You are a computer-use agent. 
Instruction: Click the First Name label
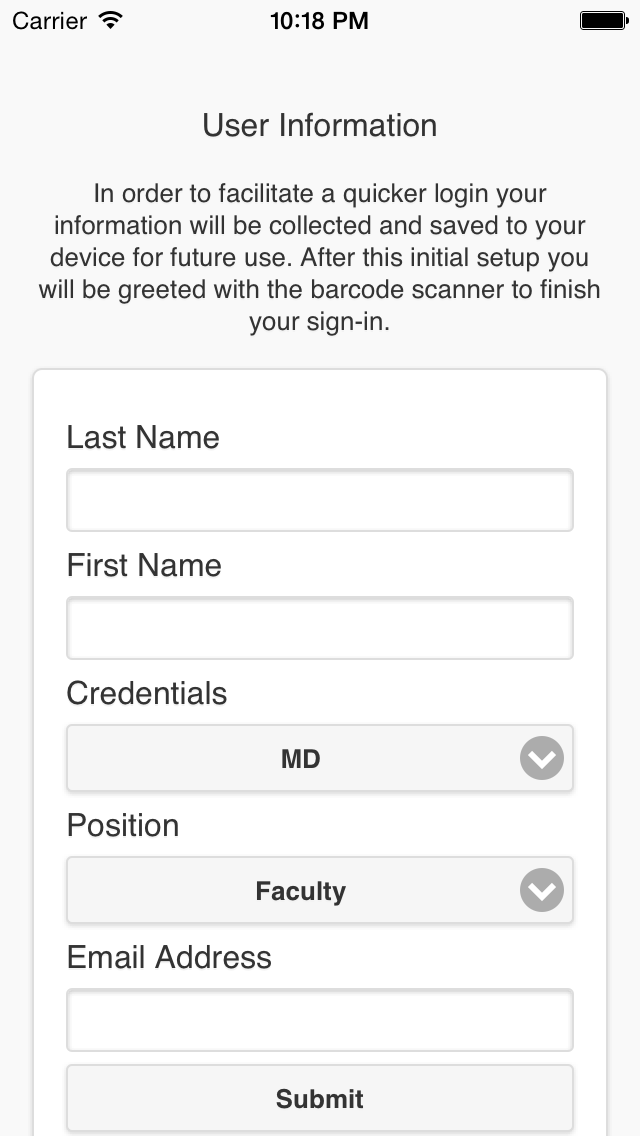(x=144, y=565)
